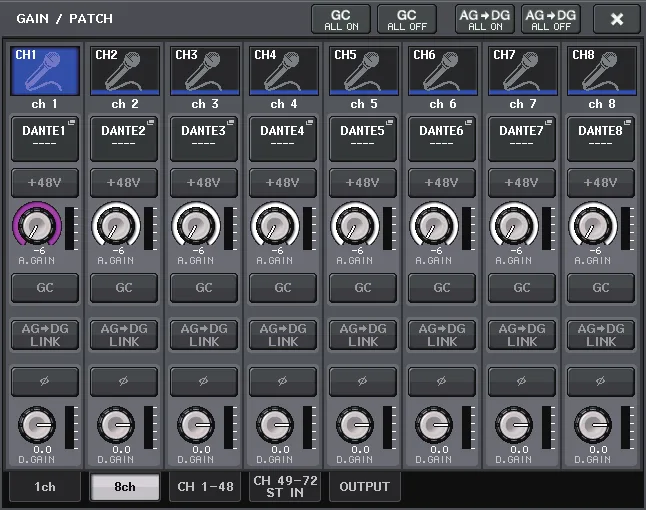The height and width of the screenshot is (510, 646).
Task: Select the CH1 analog gain knob
Action: coord(37,225)
